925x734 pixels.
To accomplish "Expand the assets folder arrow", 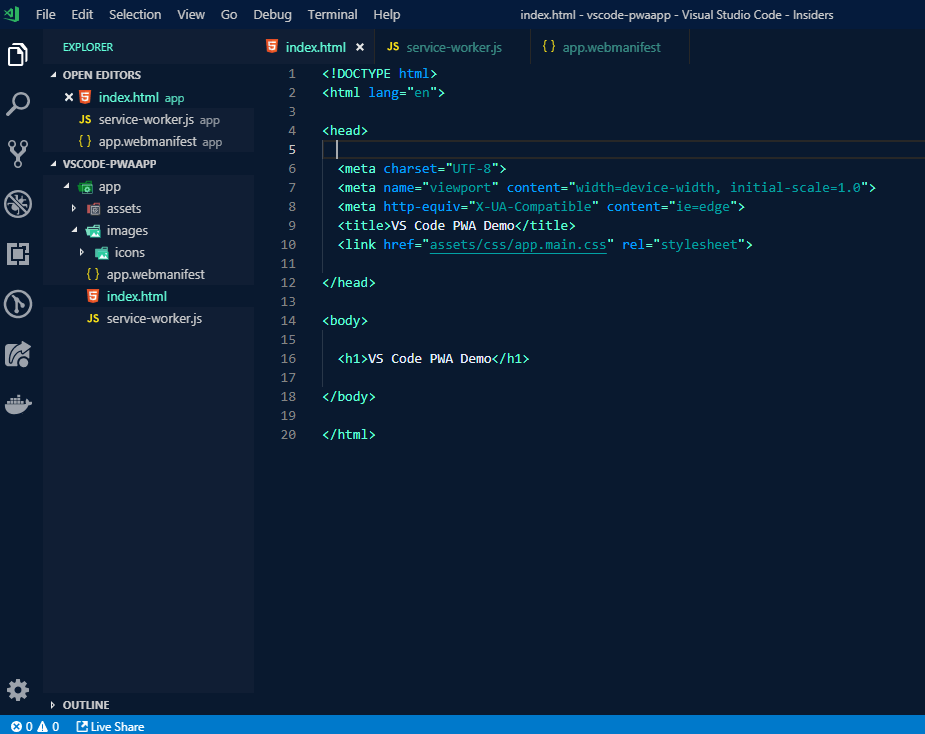I will [74, 208].
